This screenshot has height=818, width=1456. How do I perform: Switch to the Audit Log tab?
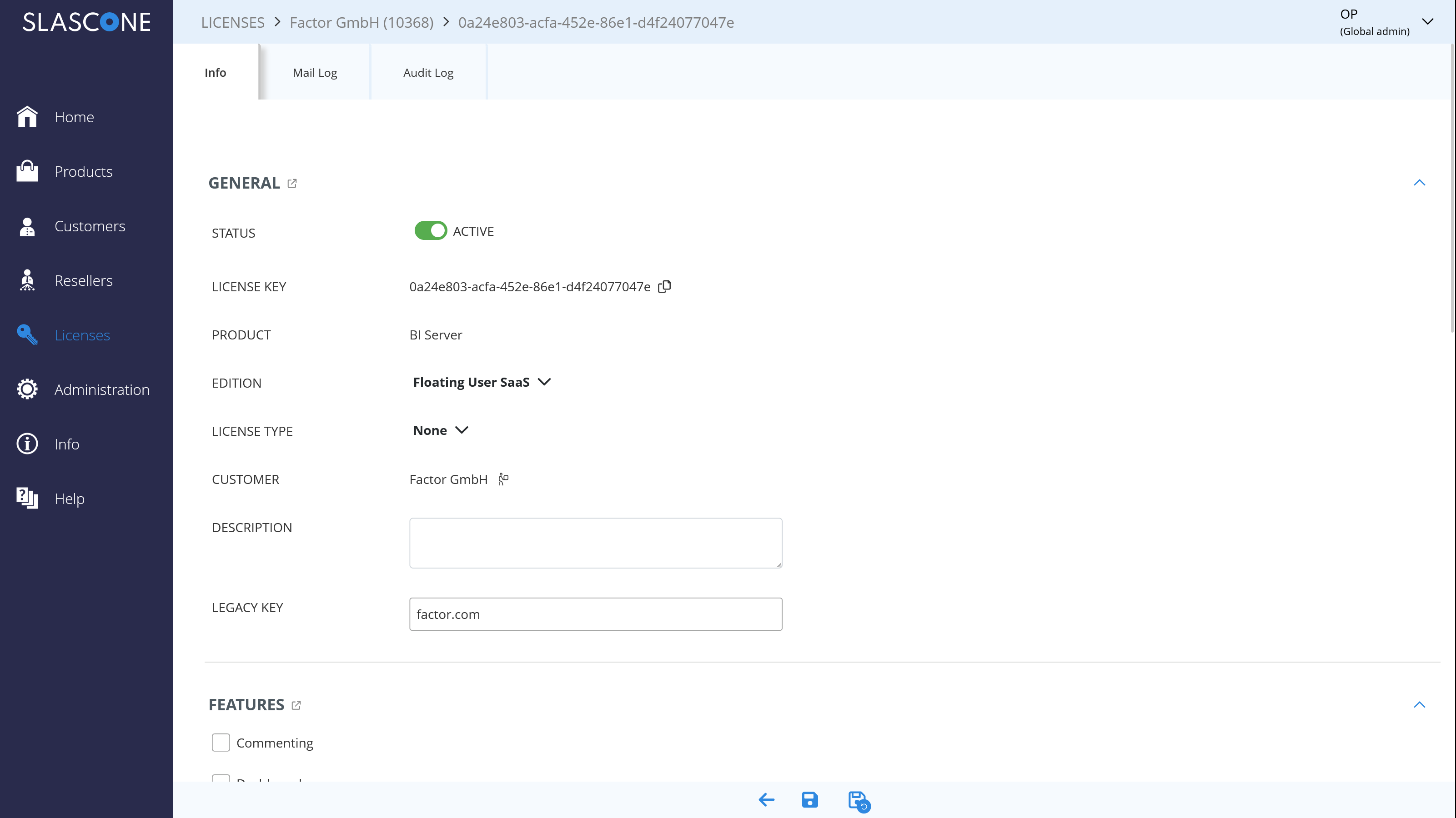(x=428, y=72)
